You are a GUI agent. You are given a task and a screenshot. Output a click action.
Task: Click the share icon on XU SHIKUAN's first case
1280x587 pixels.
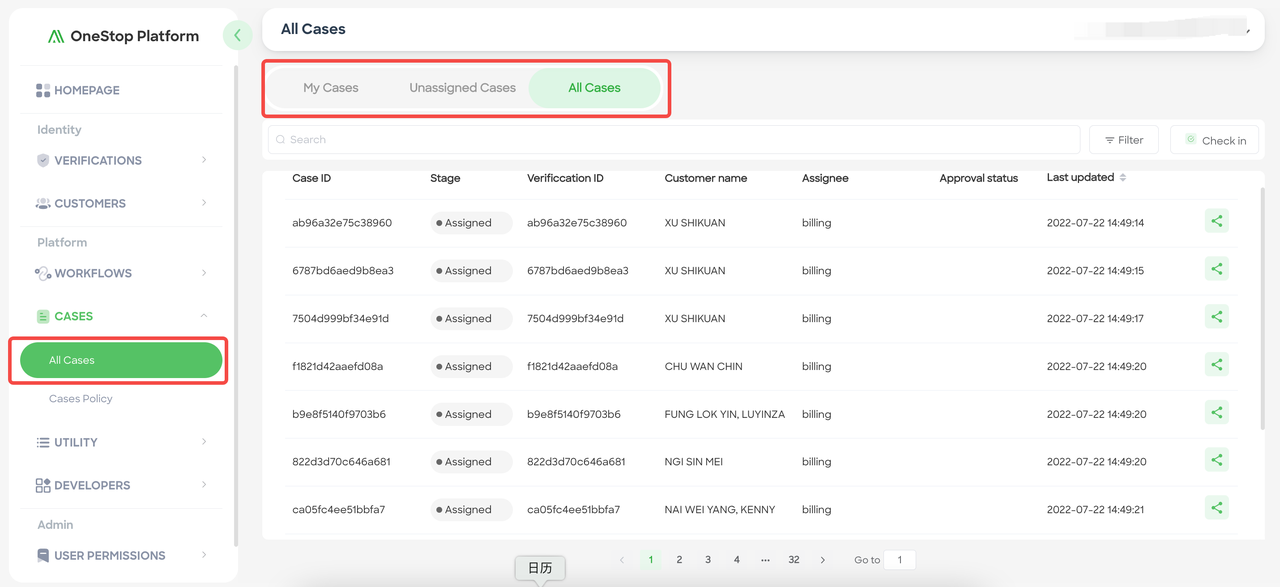tap(1216, 220)
